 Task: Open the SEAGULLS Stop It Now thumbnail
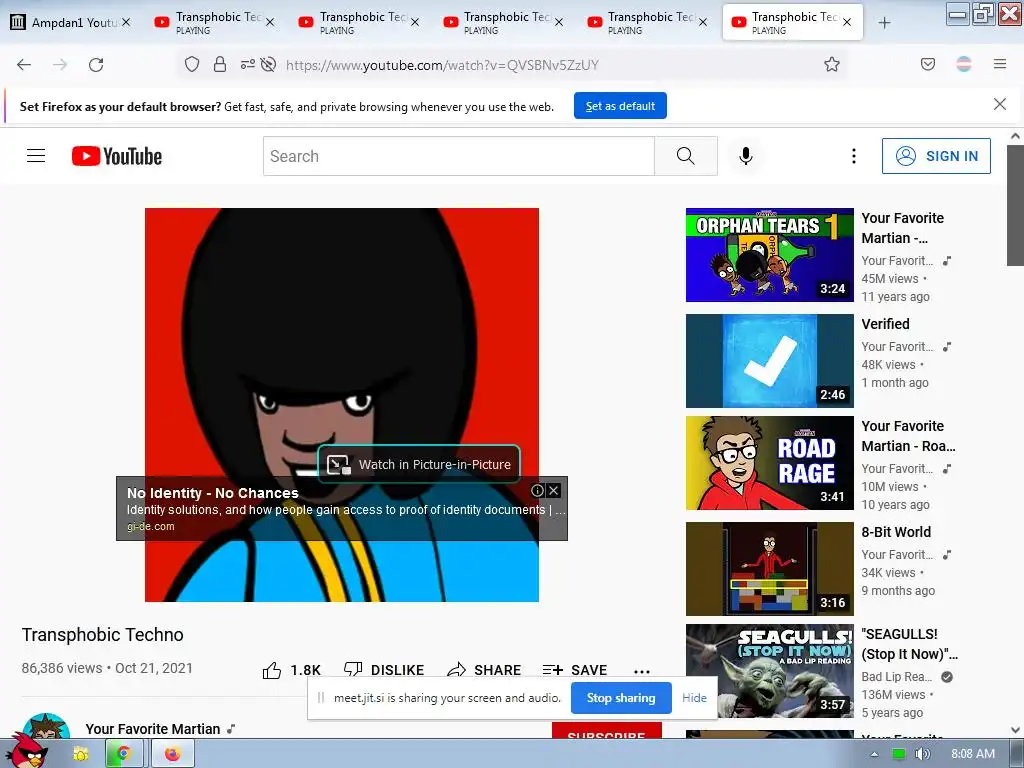[x=769, y=671]
